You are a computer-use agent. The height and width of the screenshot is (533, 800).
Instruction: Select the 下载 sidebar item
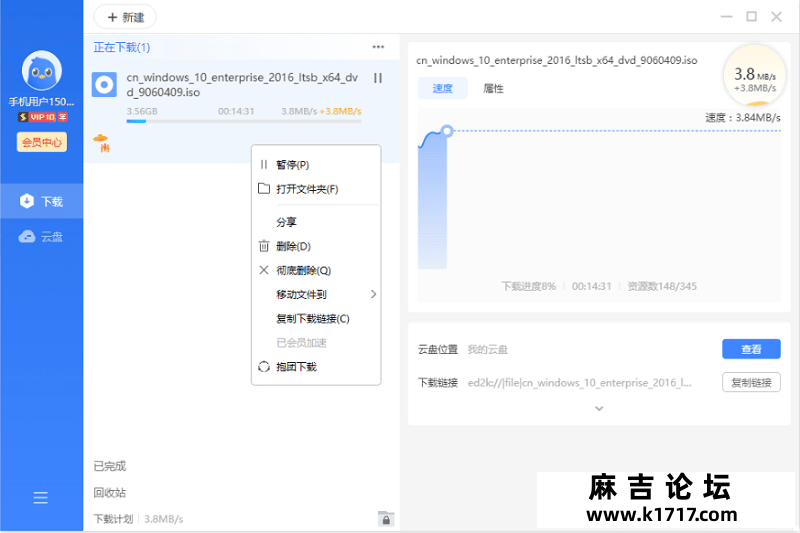pyautogui.click(x=41, y=201)
